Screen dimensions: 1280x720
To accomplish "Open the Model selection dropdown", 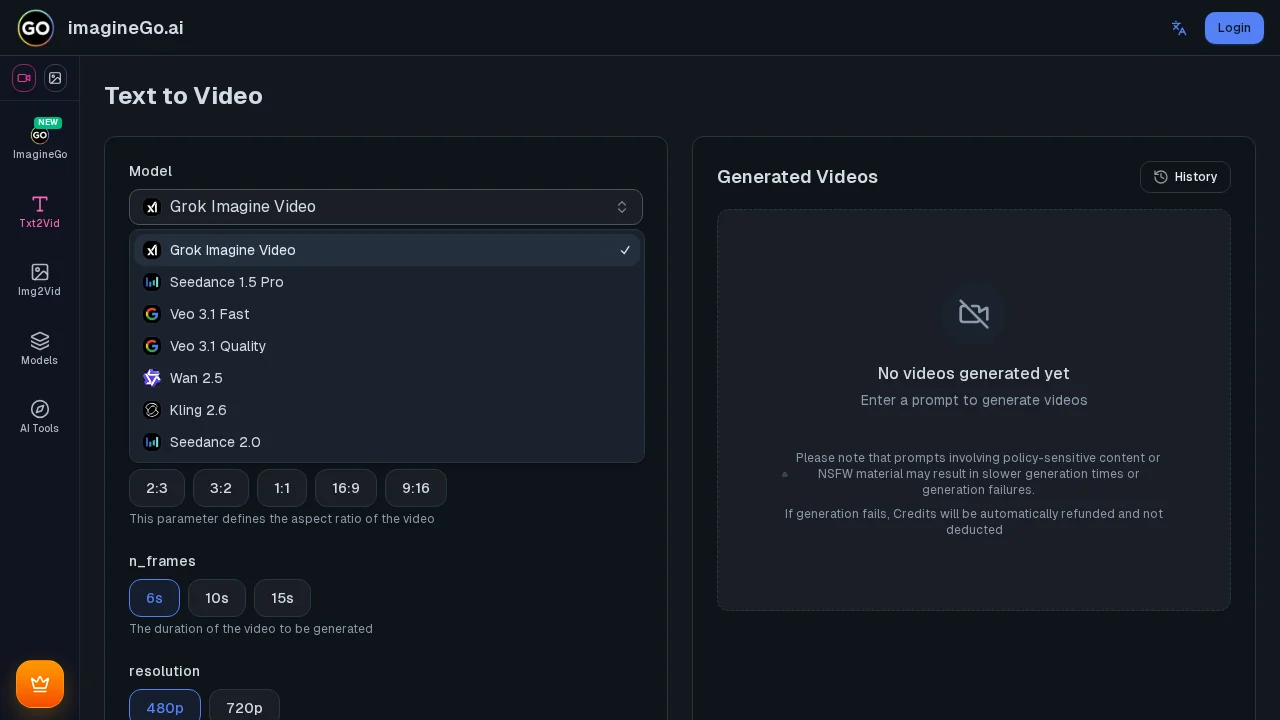I will [x=386, y=207].
